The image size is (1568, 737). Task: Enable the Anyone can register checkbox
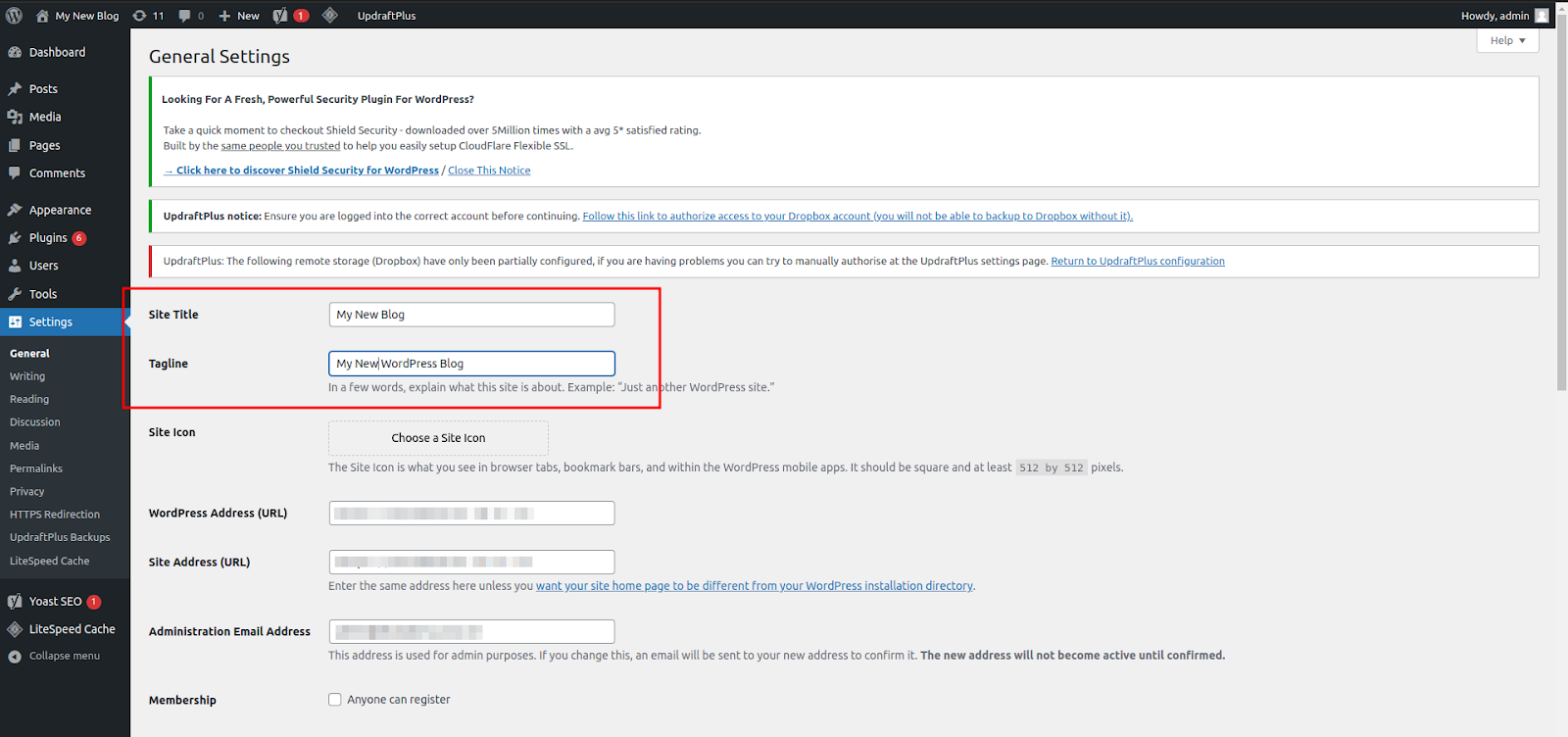click(335, 700)
